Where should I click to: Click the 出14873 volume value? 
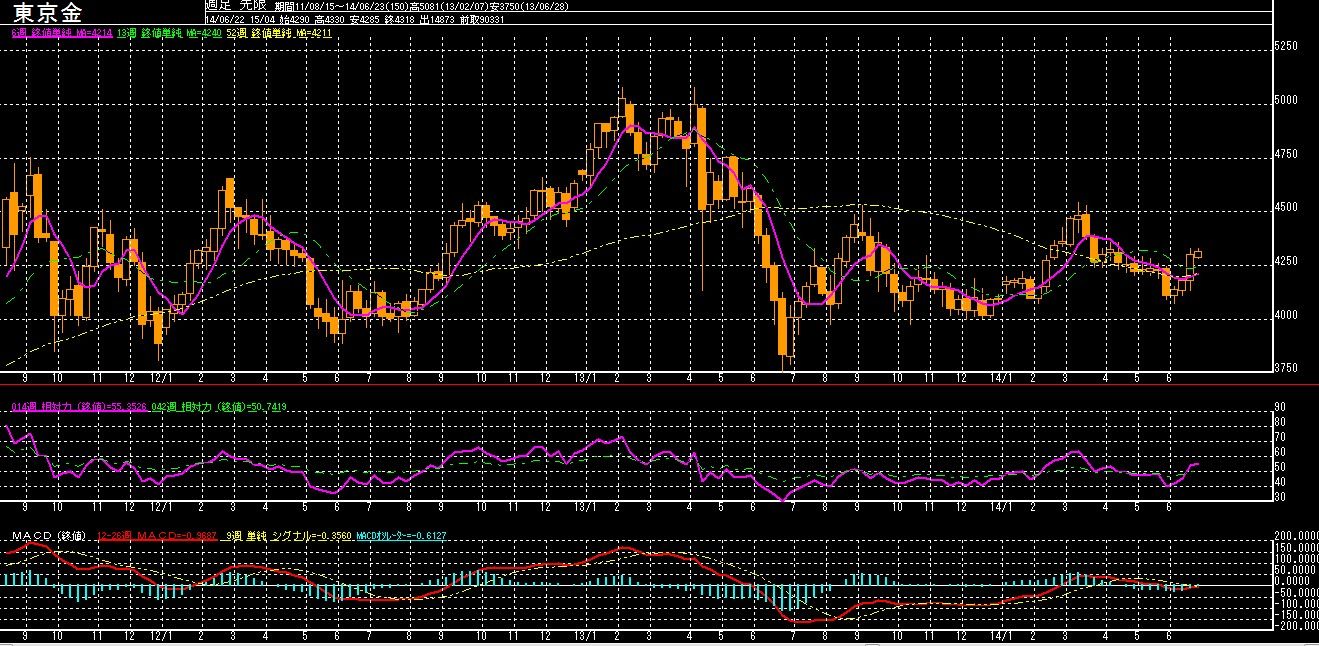[437, 20]
